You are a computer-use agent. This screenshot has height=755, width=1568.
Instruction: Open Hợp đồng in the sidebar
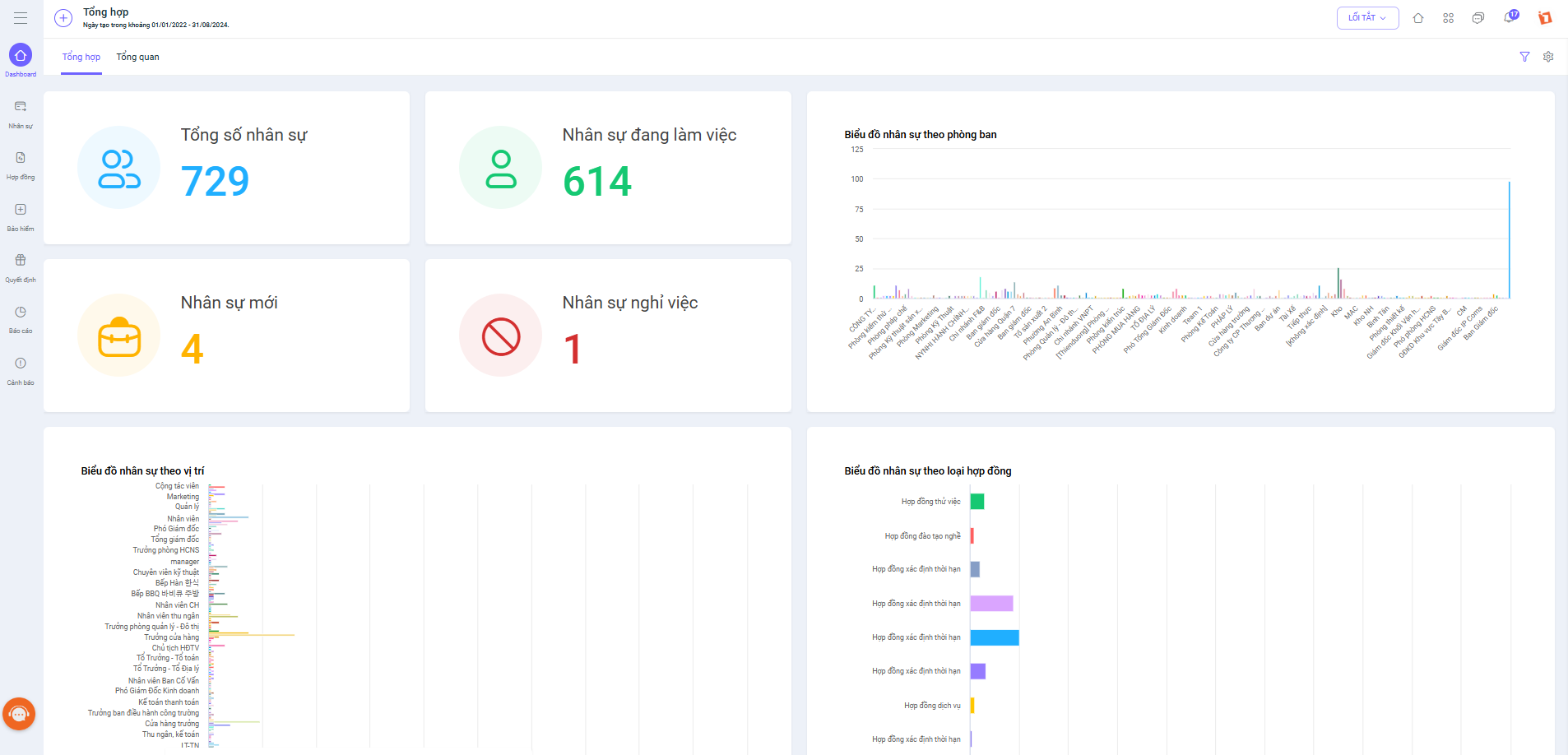[x=21, y=165]
